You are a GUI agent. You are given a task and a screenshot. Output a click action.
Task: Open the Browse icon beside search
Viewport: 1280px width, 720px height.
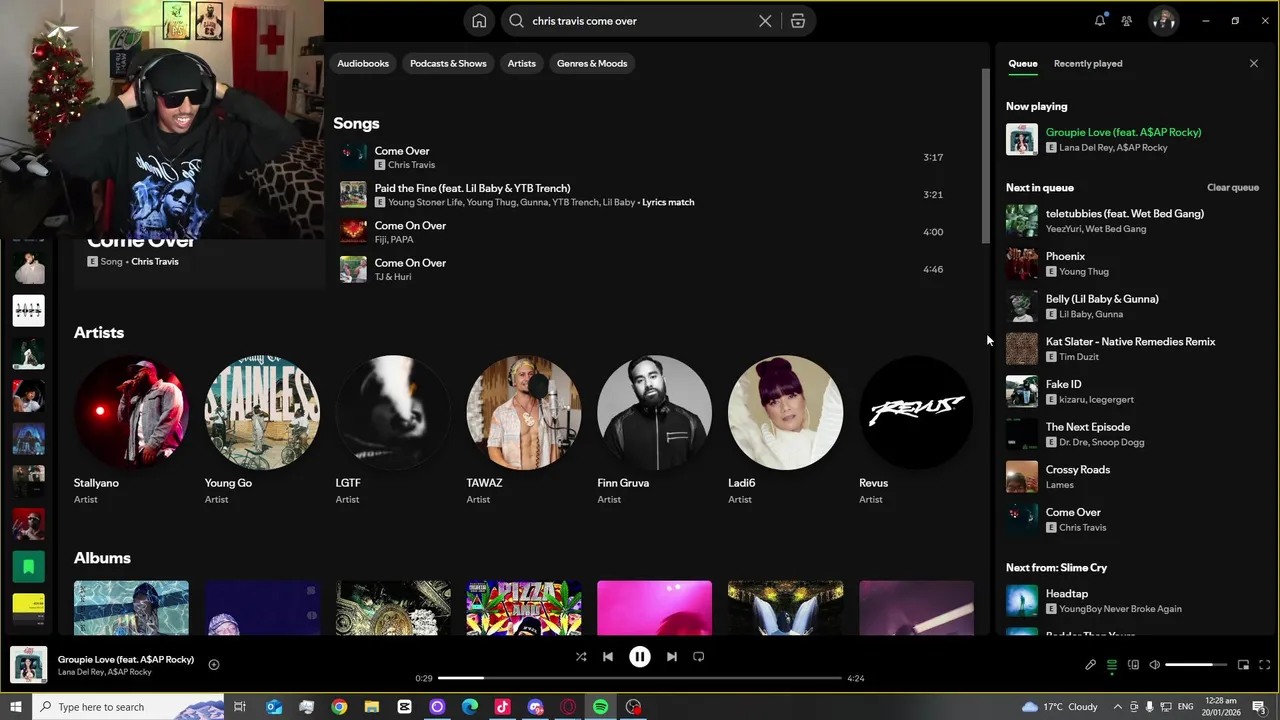click(797, 21)
